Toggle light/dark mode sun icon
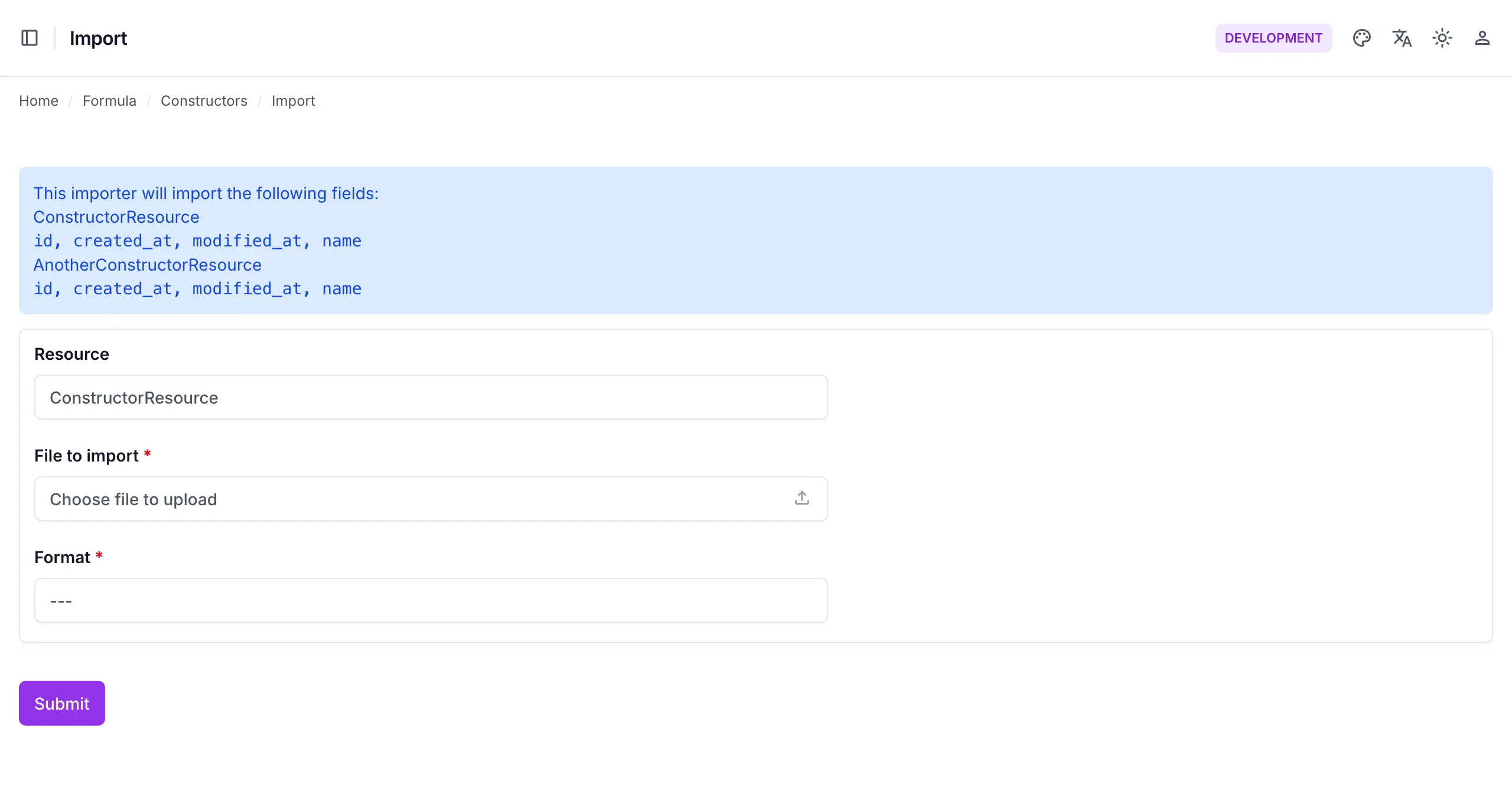The width and height of the screenshot is (1512, 793). (1442, 38)
